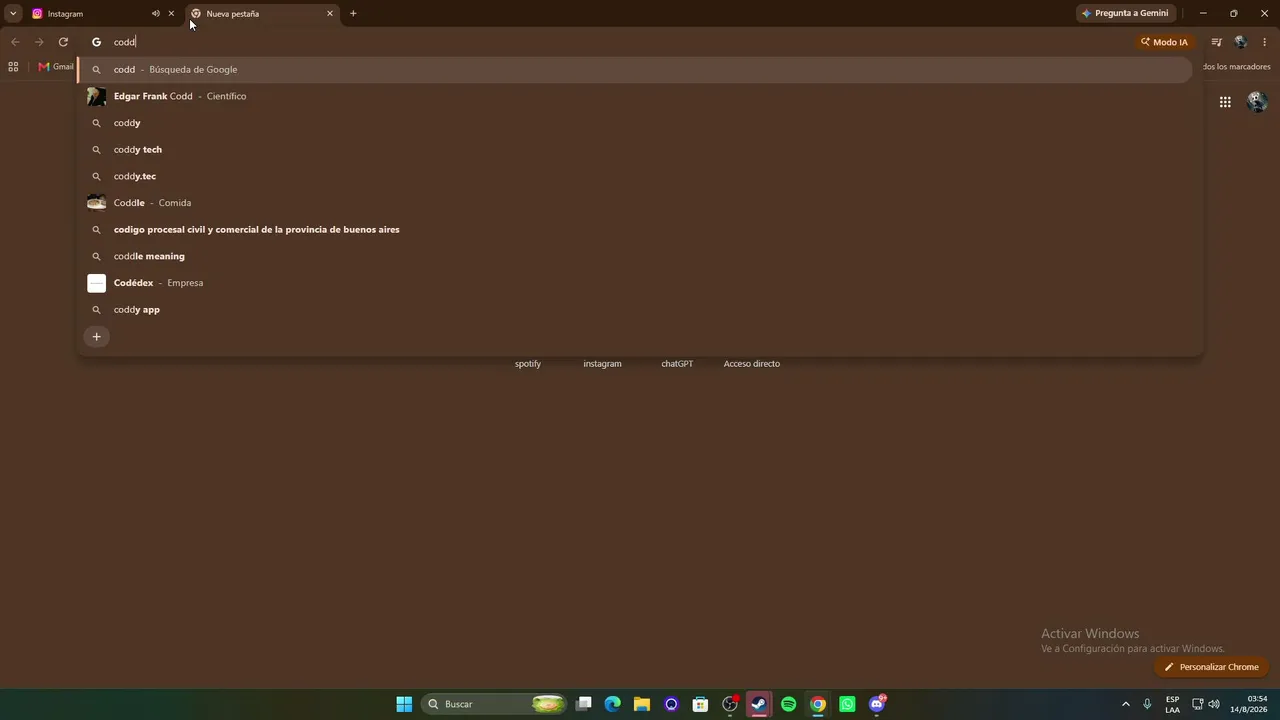Image resolution: width=1280 pixels, height=720 pixels.
Task: Click the taskbar Buscar search box
Action: pyautogui.click(x=495, y=704)
